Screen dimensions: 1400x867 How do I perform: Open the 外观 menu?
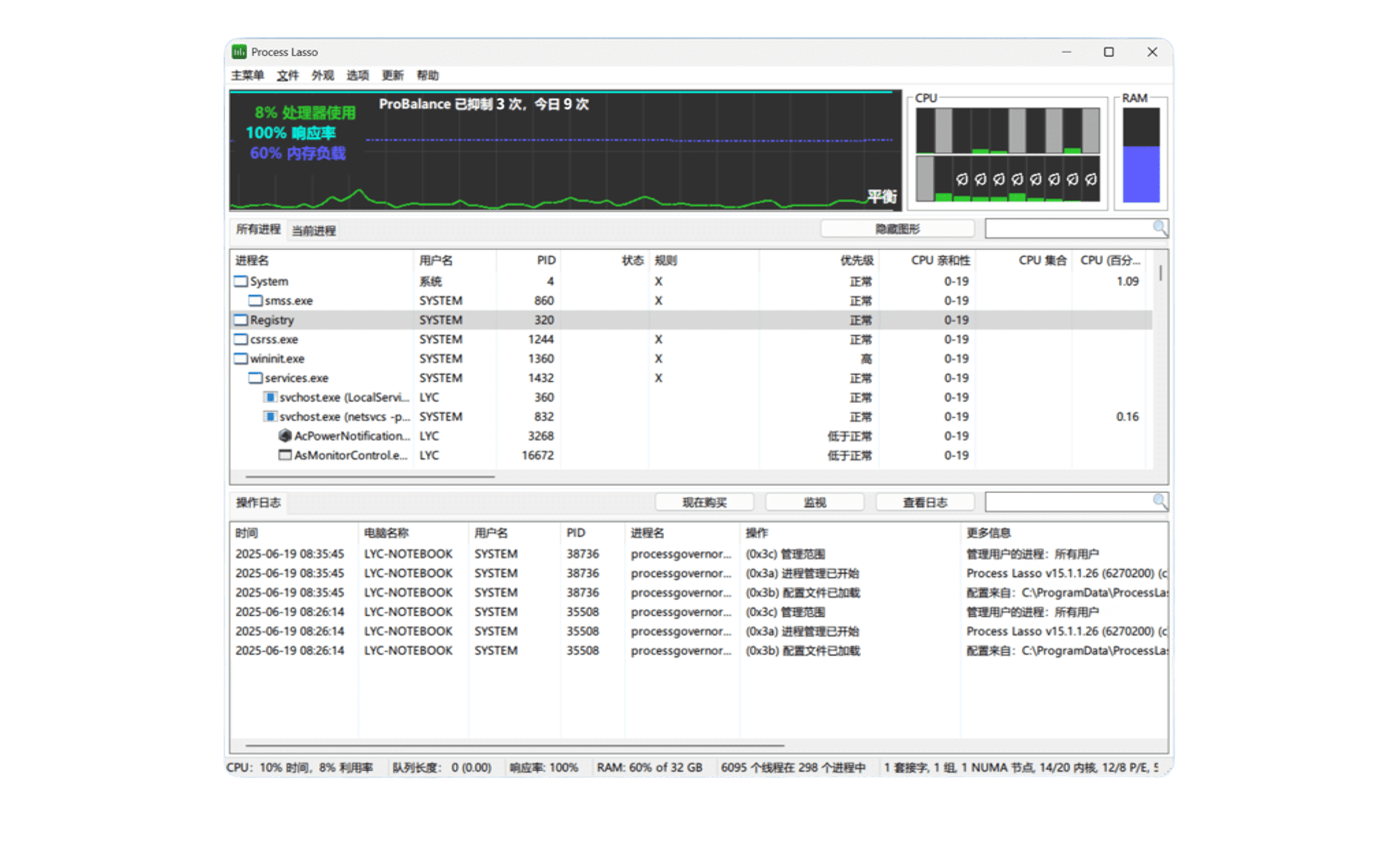pyautogui.click(x=323, y=75)
